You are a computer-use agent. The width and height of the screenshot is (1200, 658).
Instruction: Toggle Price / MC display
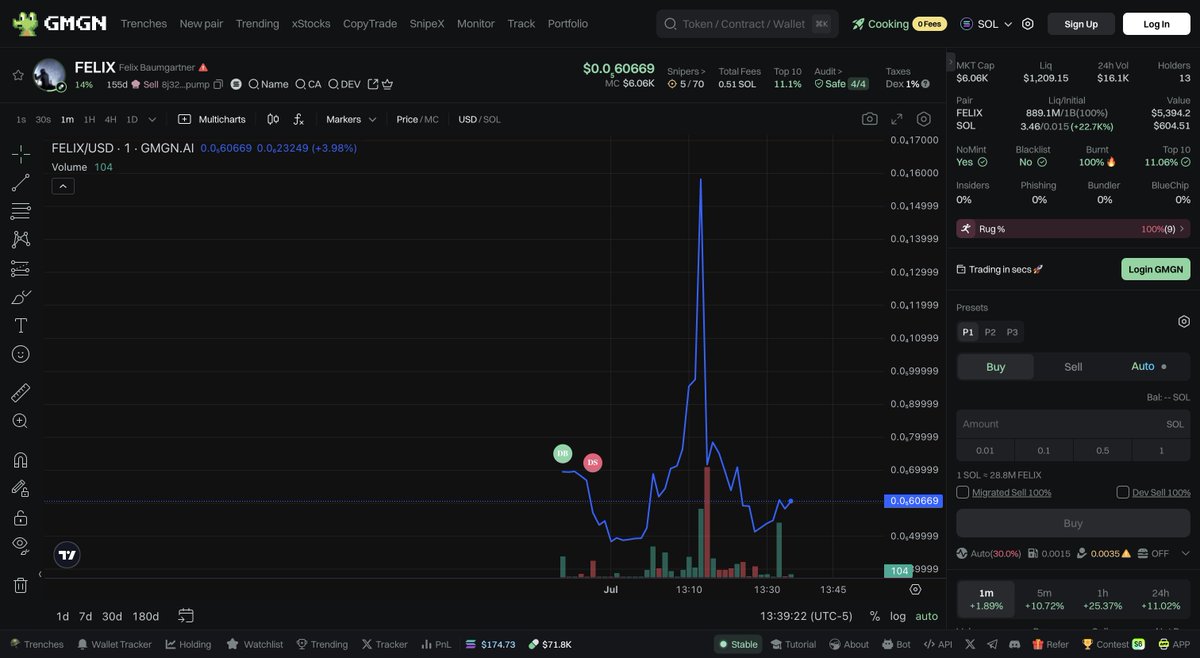417,119
